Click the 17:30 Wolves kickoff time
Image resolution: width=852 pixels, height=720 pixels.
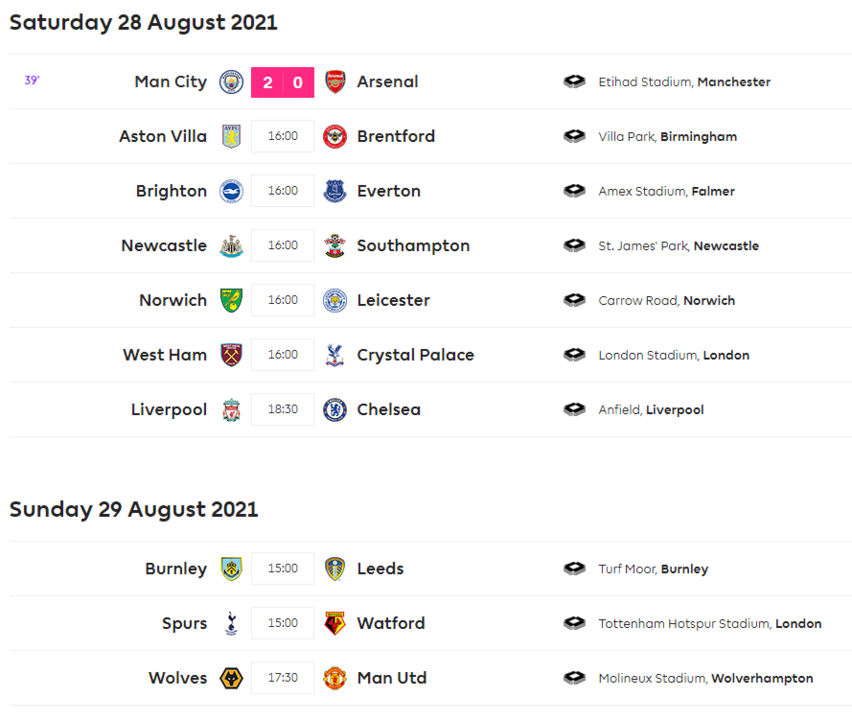(283, 678)
